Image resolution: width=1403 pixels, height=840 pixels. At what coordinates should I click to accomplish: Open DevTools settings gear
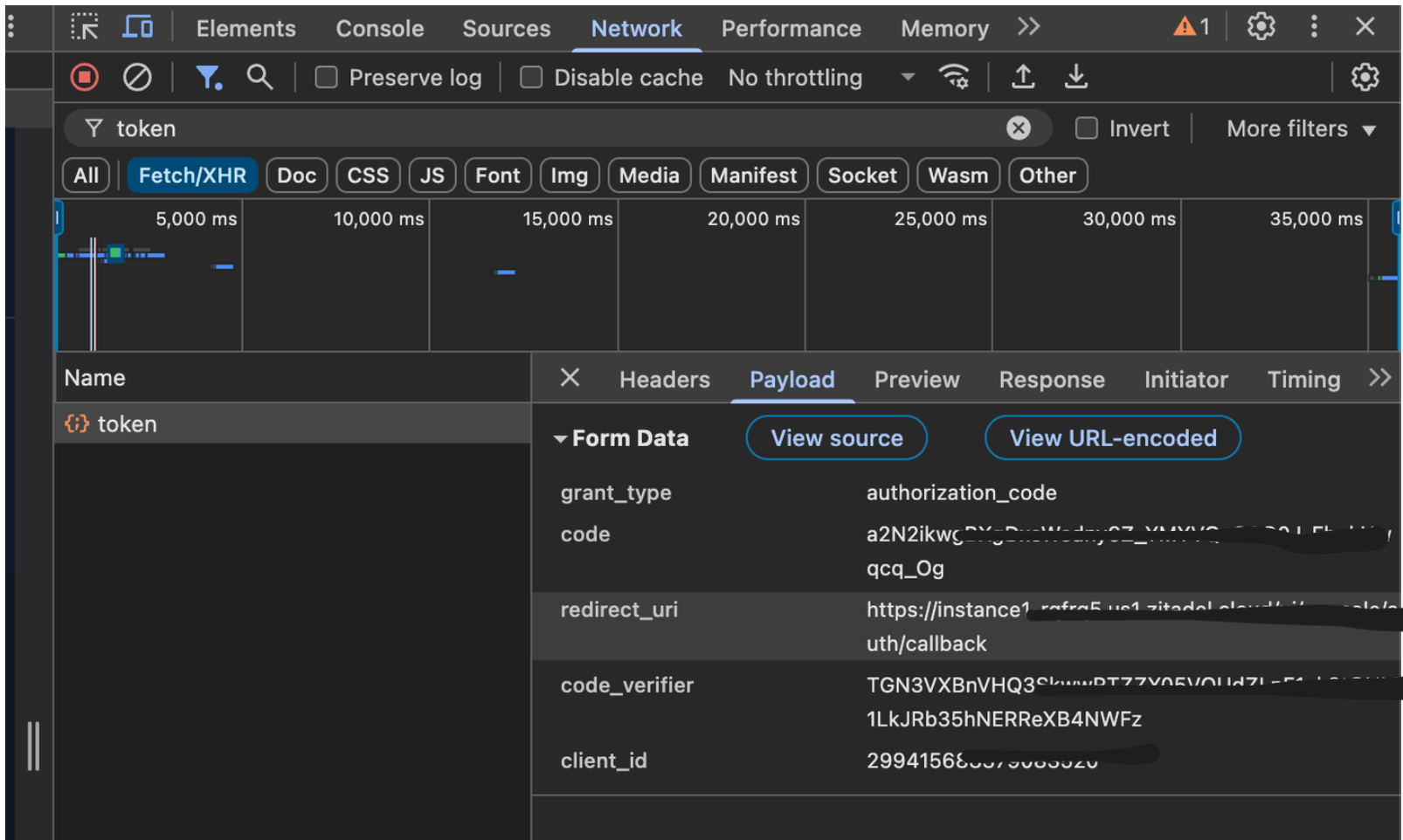(1261, 27)
